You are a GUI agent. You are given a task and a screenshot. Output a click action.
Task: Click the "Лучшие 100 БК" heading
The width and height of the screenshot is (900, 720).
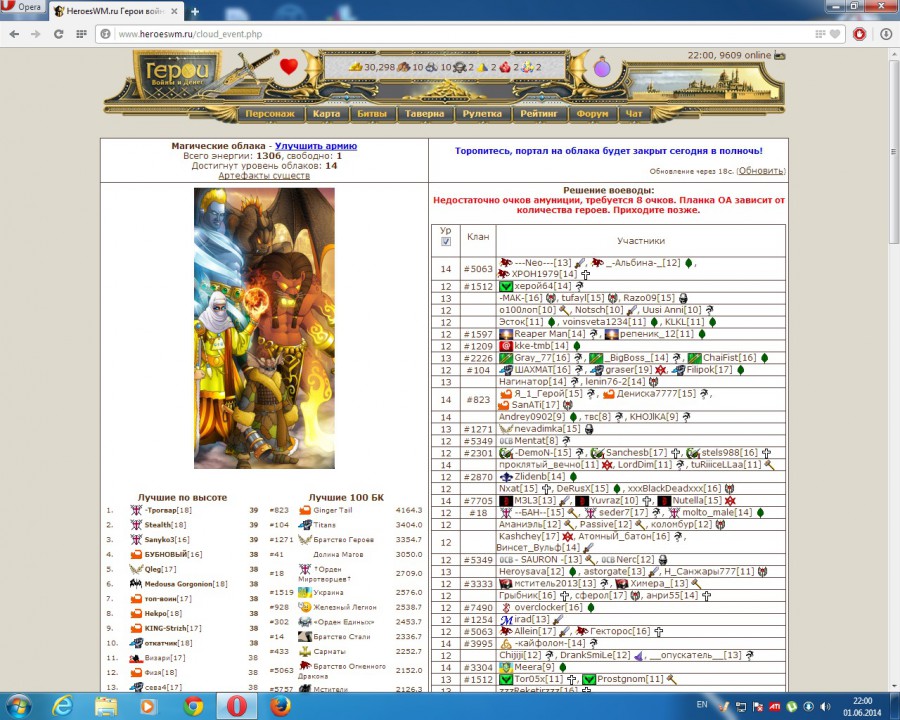coord(346,497)
